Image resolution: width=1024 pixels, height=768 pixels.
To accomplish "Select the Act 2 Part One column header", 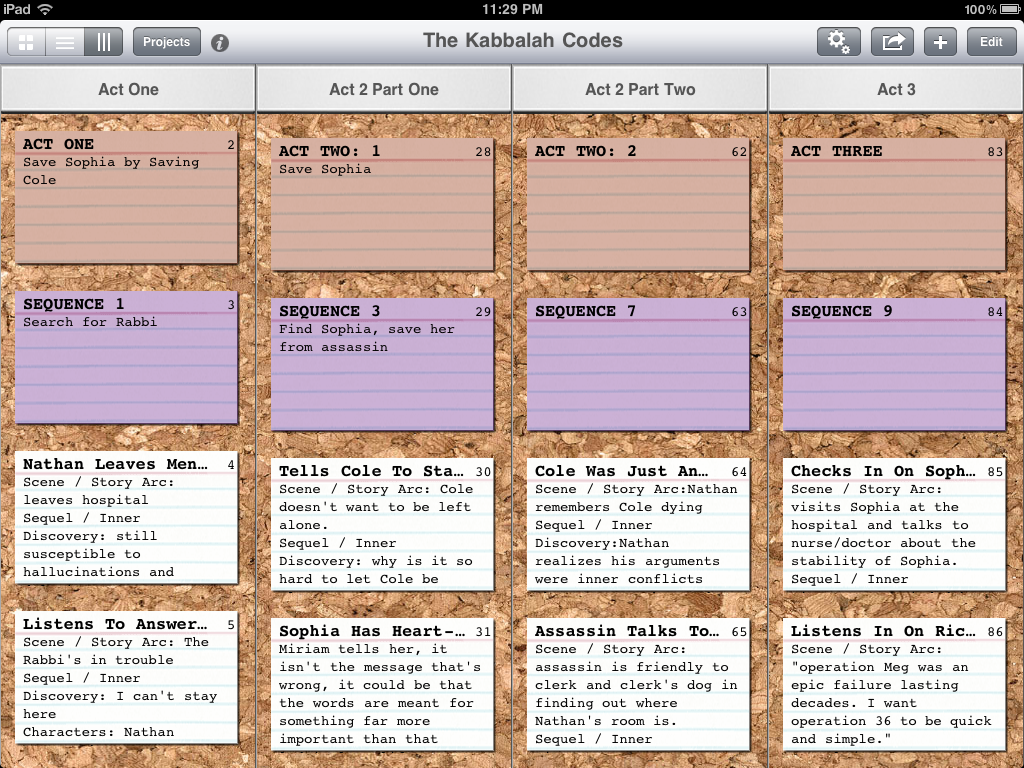I will point(384,89).
